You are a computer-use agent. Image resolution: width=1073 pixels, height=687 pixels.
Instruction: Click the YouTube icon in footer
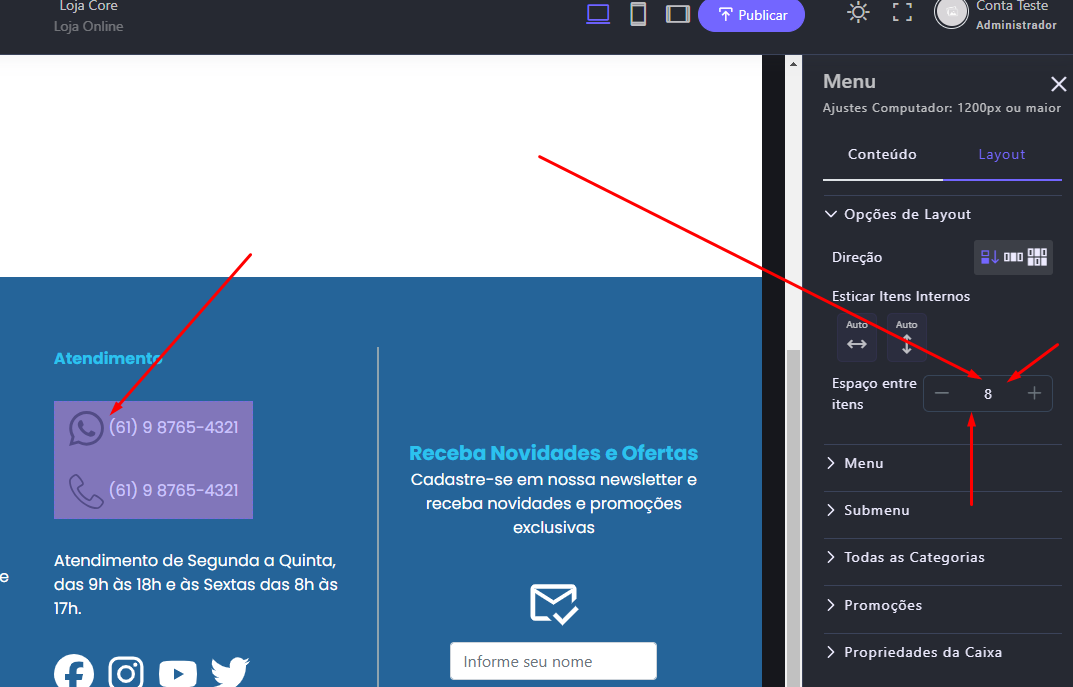pyautogui.click(x=178, y=673)
